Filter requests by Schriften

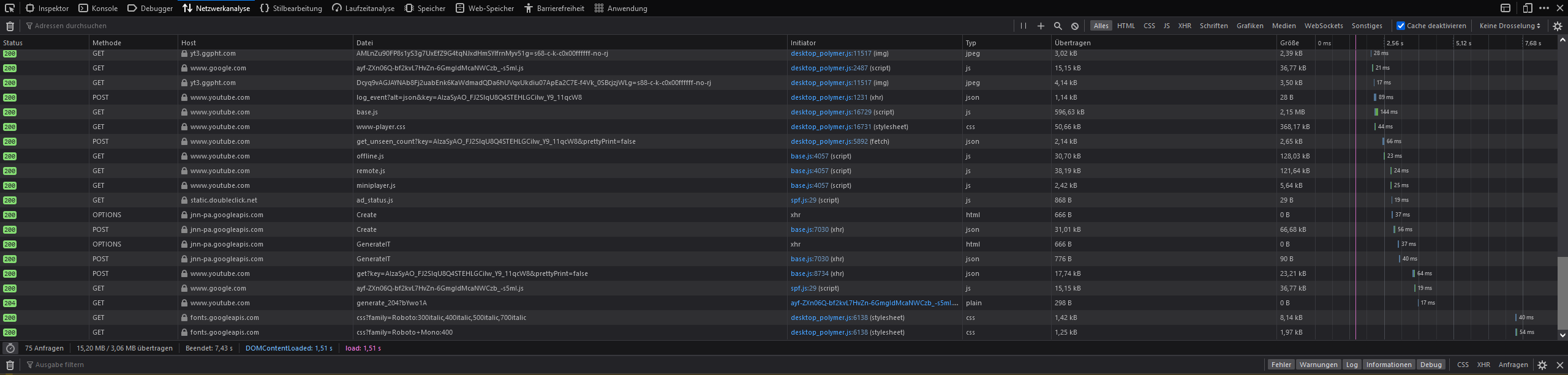click(x=1213, y=26)
